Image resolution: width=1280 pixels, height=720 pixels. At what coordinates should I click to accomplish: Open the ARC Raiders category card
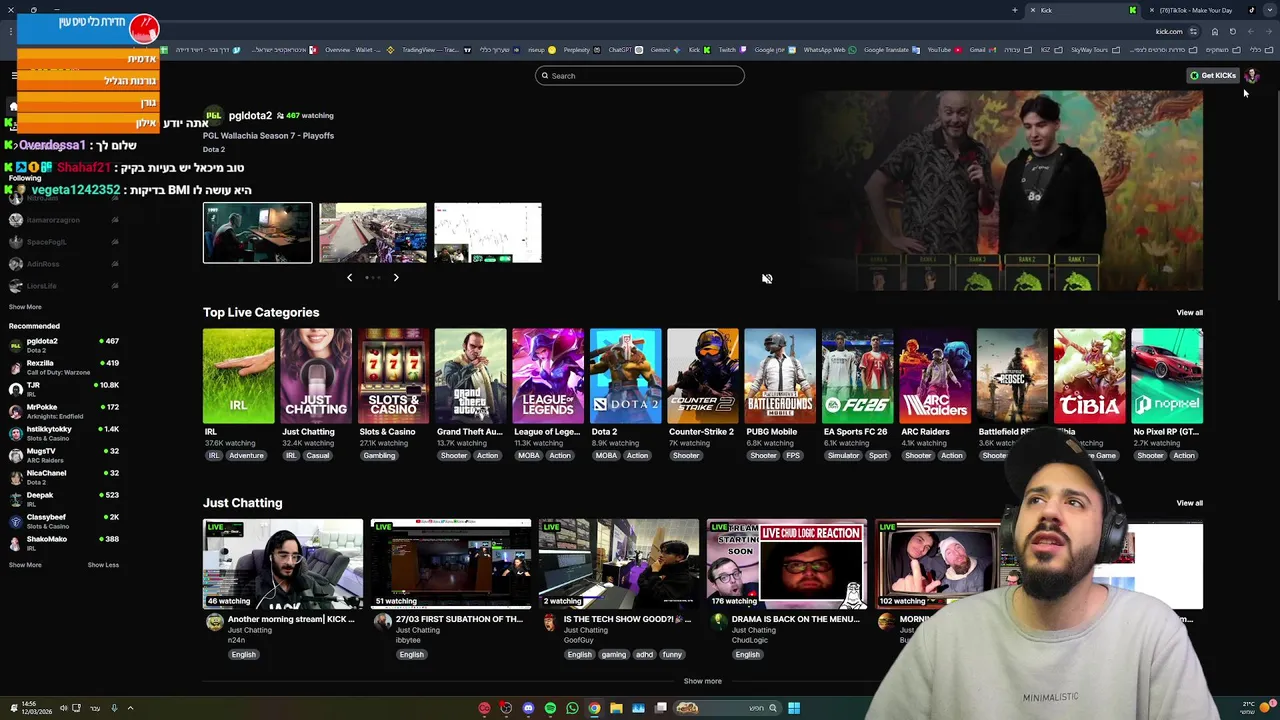(935, 376)
